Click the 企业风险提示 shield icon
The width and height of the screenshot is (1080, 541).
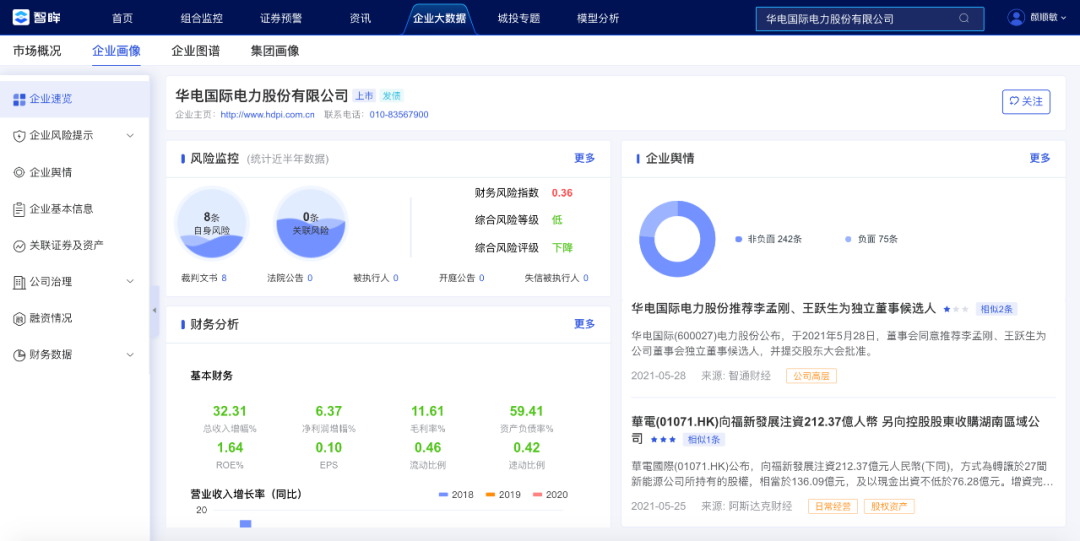(x=19, y=136)
